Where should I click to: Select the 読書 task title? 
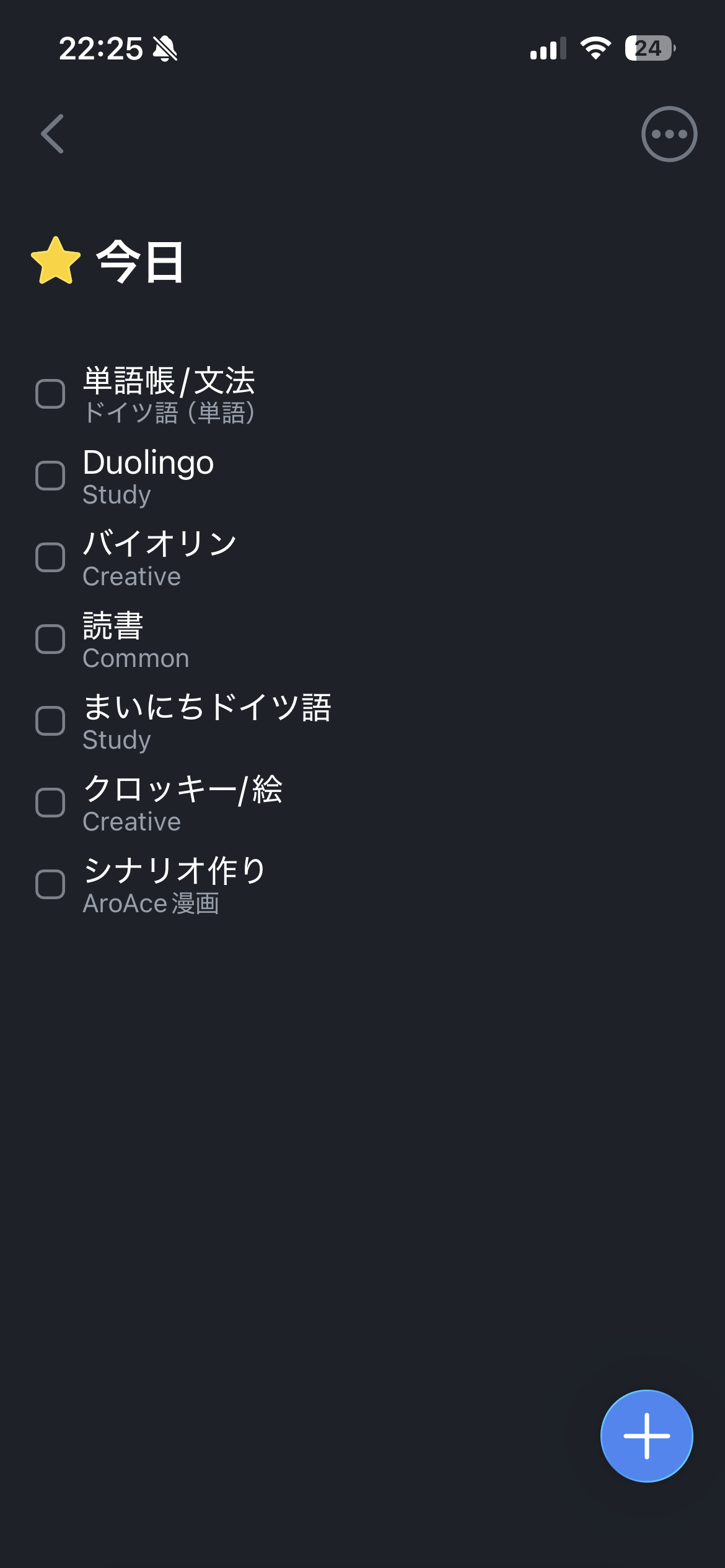[113, 625]
